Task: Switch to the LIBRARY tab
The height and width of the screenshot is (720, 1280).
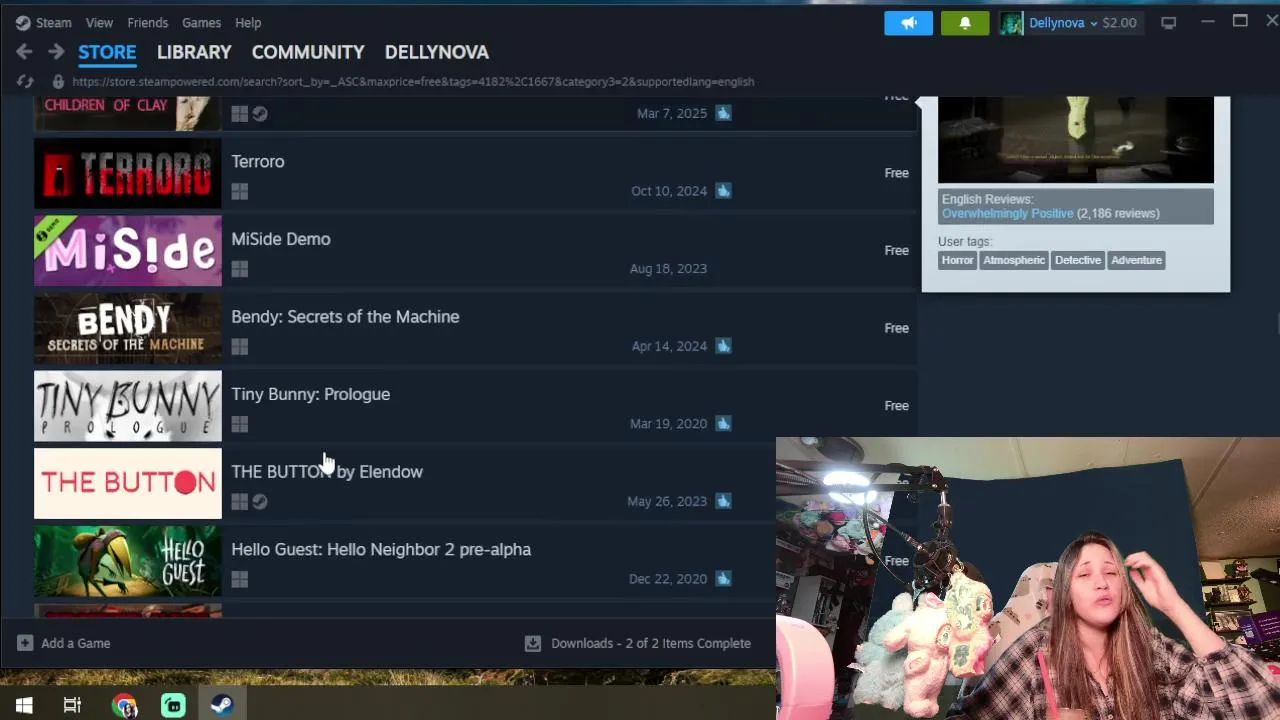Action: (x=194, y=52)
